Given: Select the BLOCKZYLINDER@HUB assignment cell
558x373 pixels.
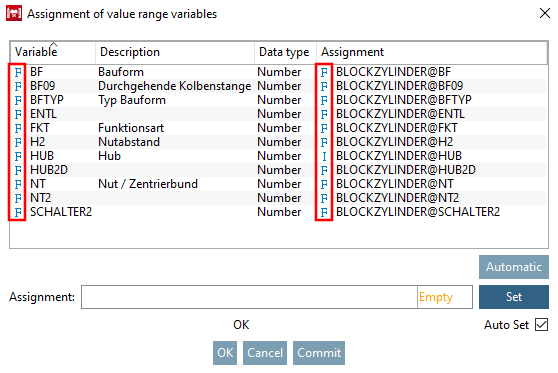Looking at the screenshot, I should 399,156.
